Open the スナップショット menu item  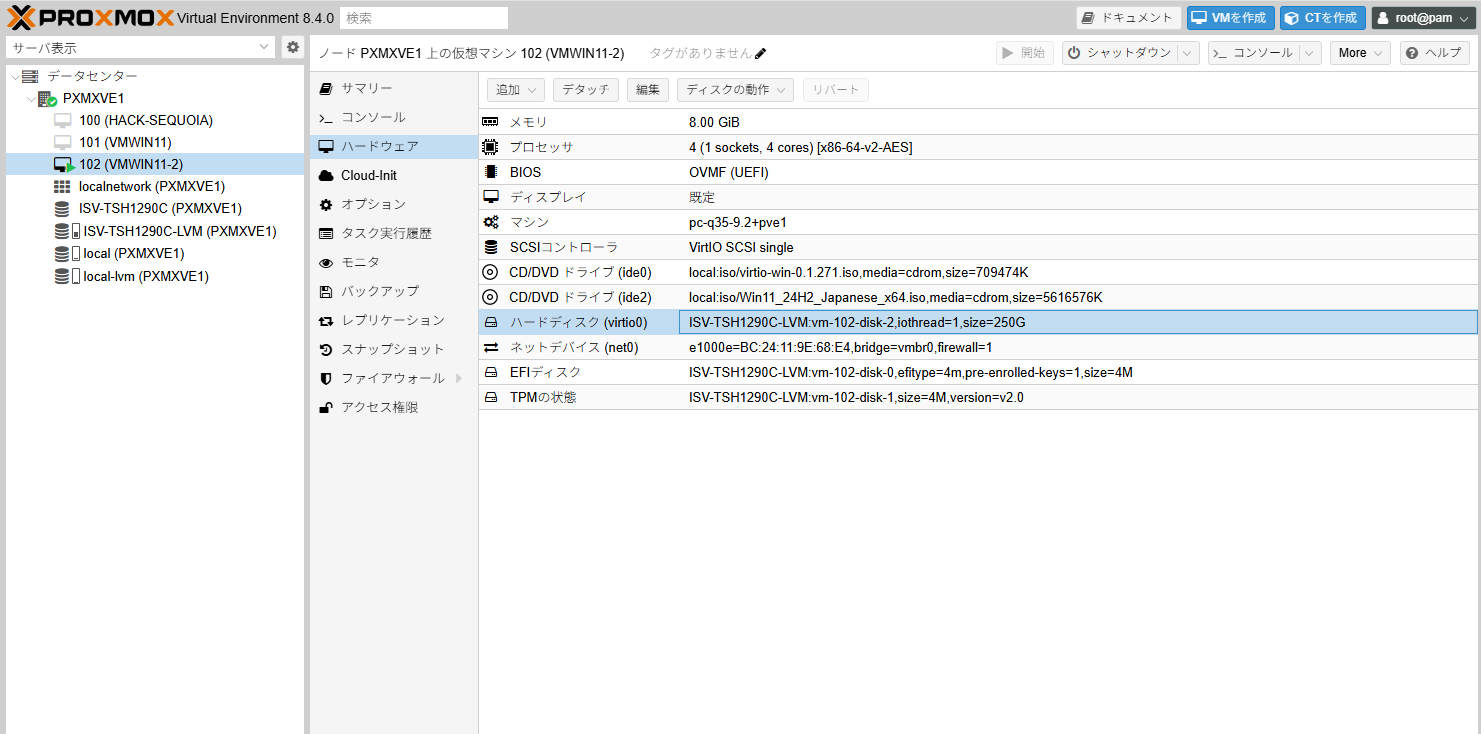[394, 350]
